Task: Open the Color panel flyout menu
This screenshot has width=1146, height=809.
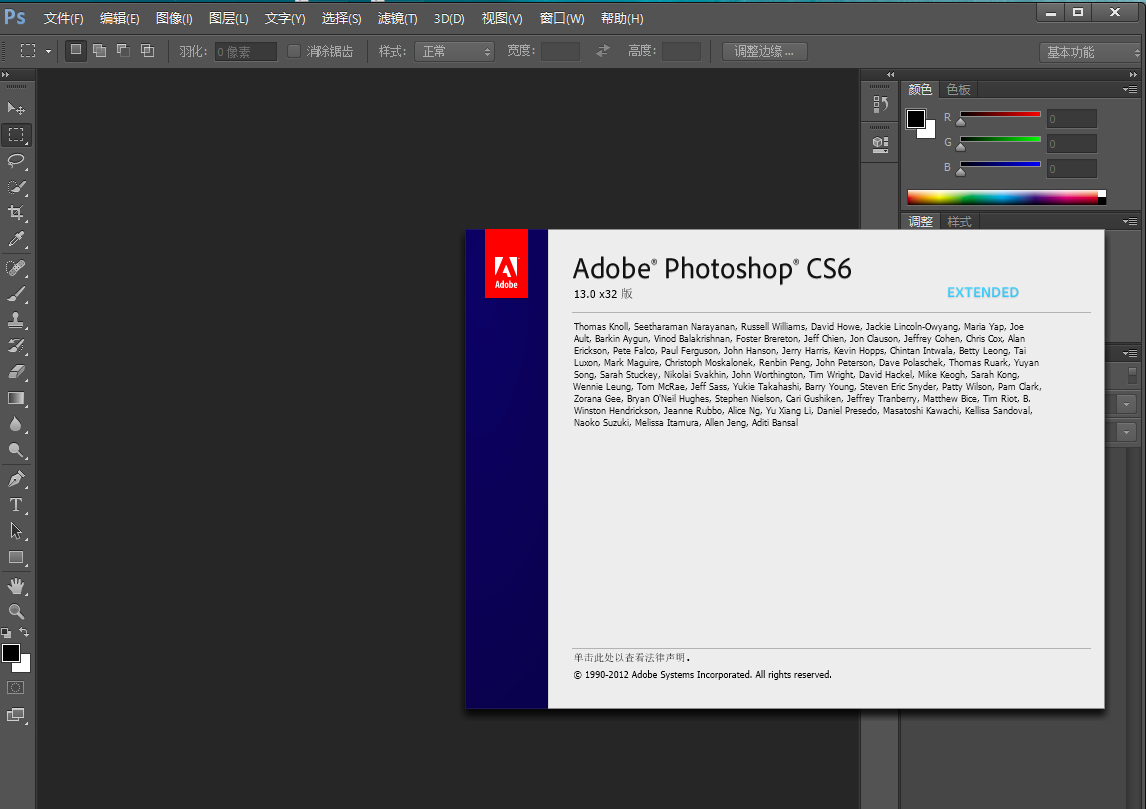Action: click(x=1130, y=89)
